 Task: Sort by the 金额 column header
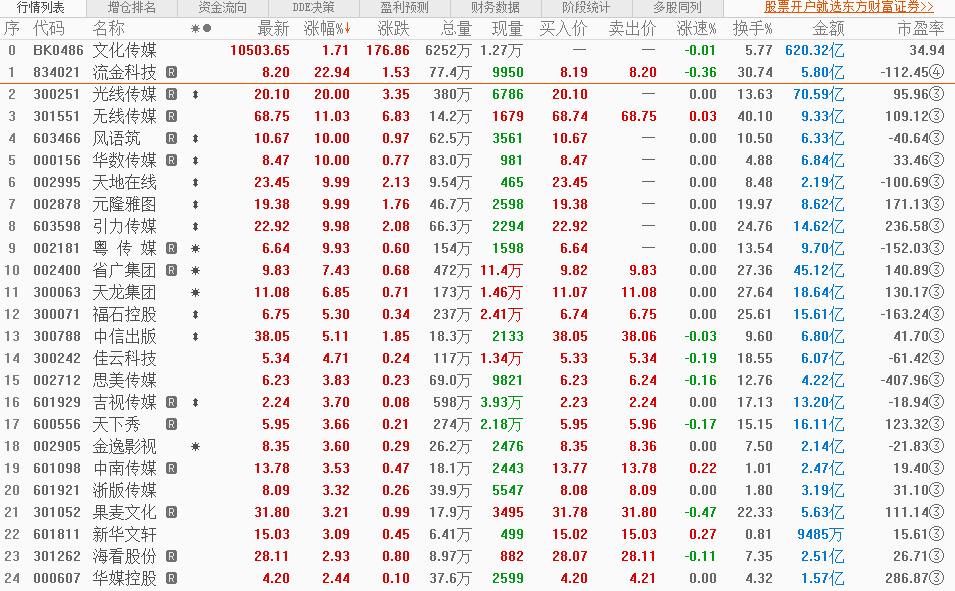click(x=828, y=29)
